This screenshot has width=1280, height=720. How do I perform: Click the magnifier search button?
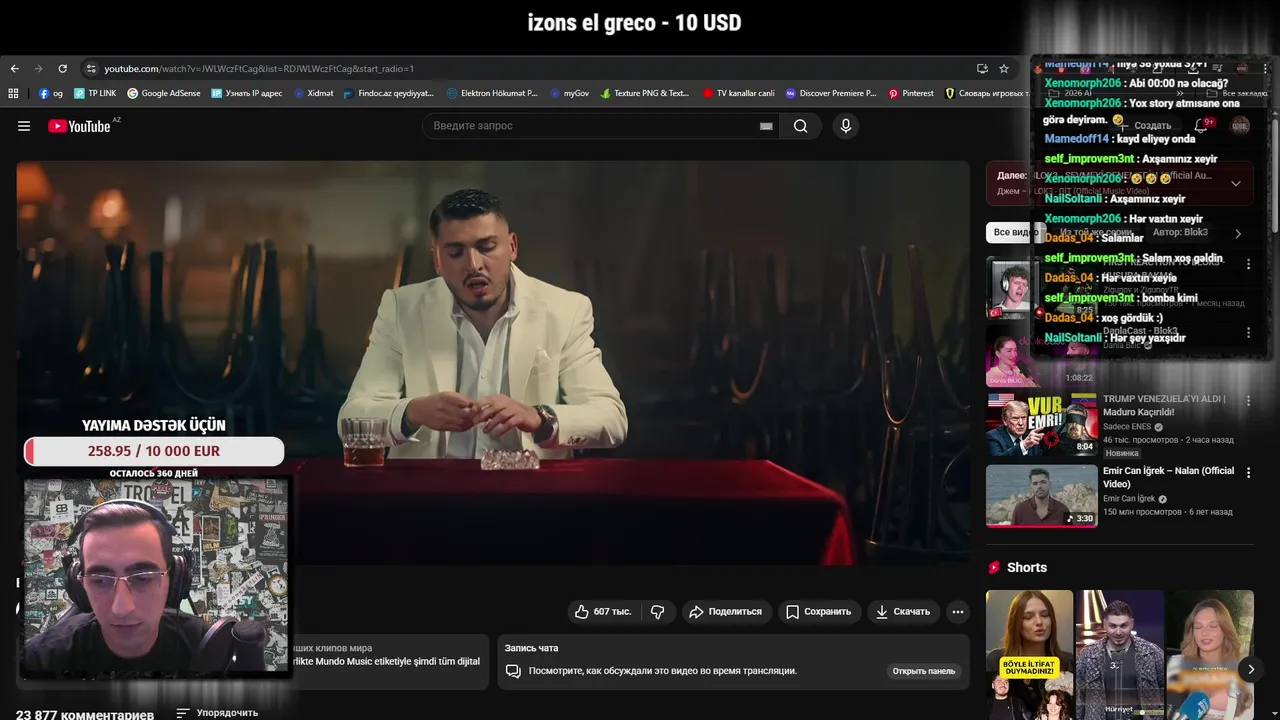click(801, 126)
